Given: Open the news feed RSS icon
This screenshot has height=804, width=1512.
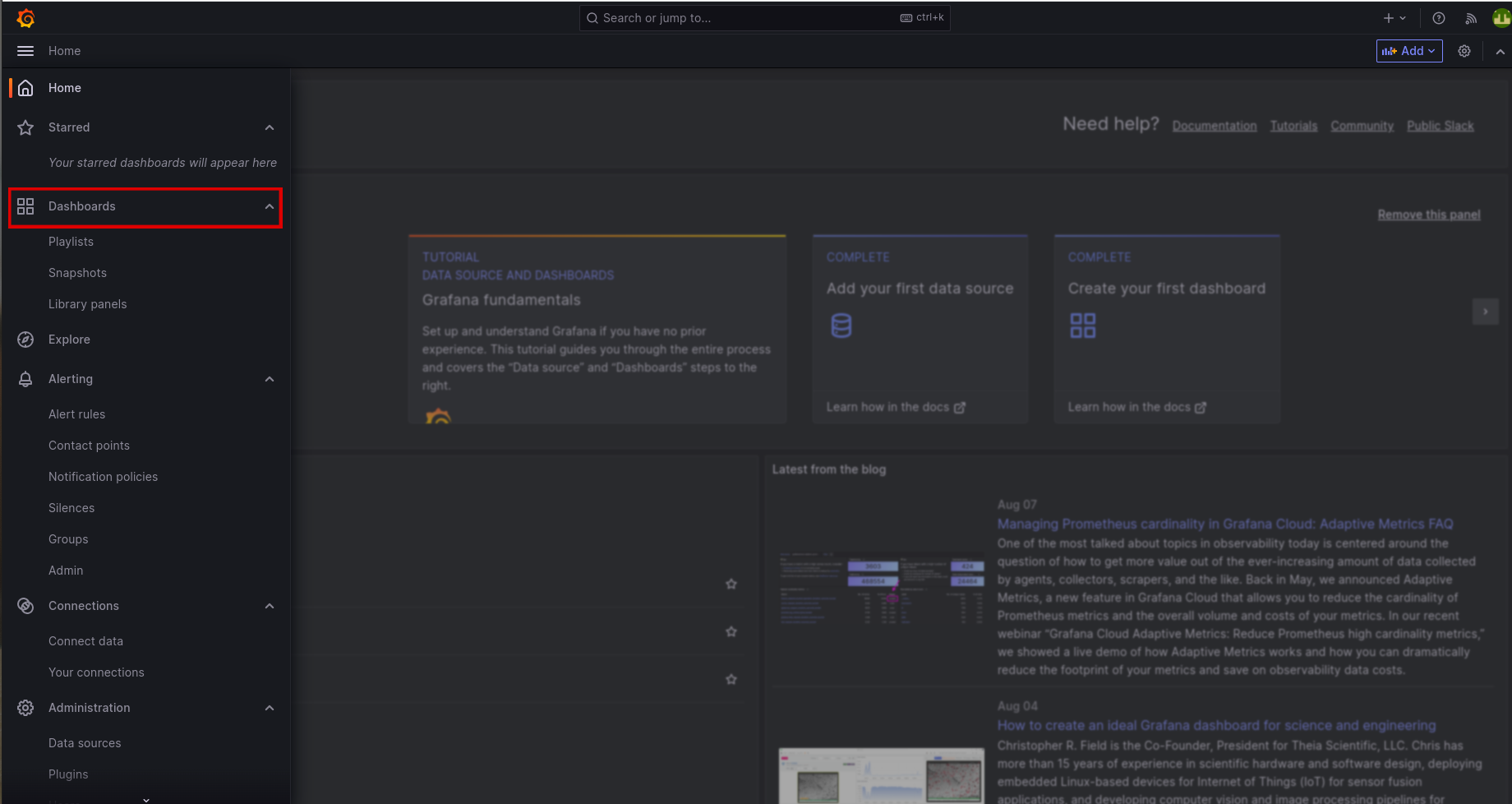Looking at the screenshot, I should pos(1471,18).
